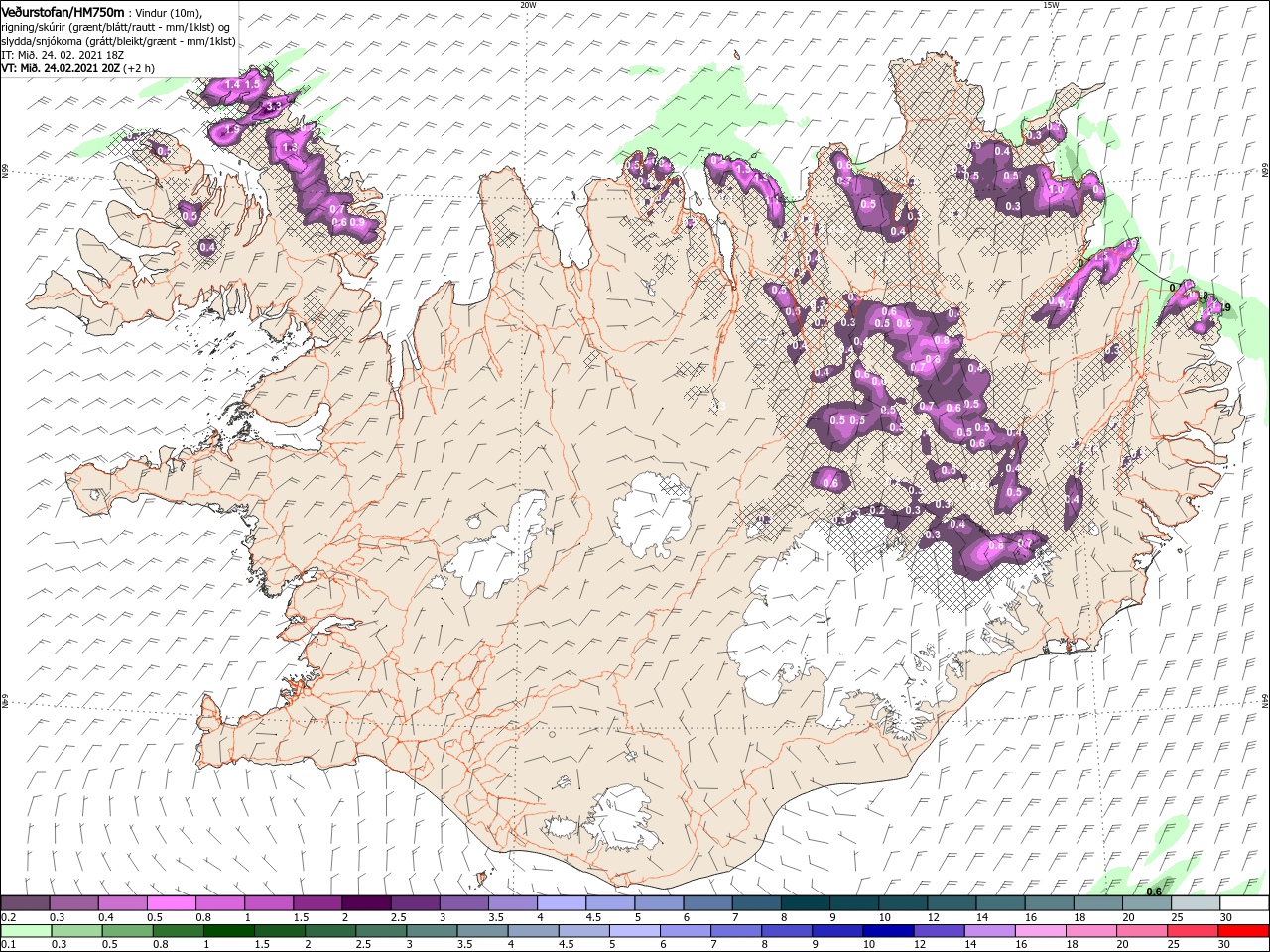Pick the lower scale red swatch labeled 25
1270x952 pixels.
(x=1193, y=931)
